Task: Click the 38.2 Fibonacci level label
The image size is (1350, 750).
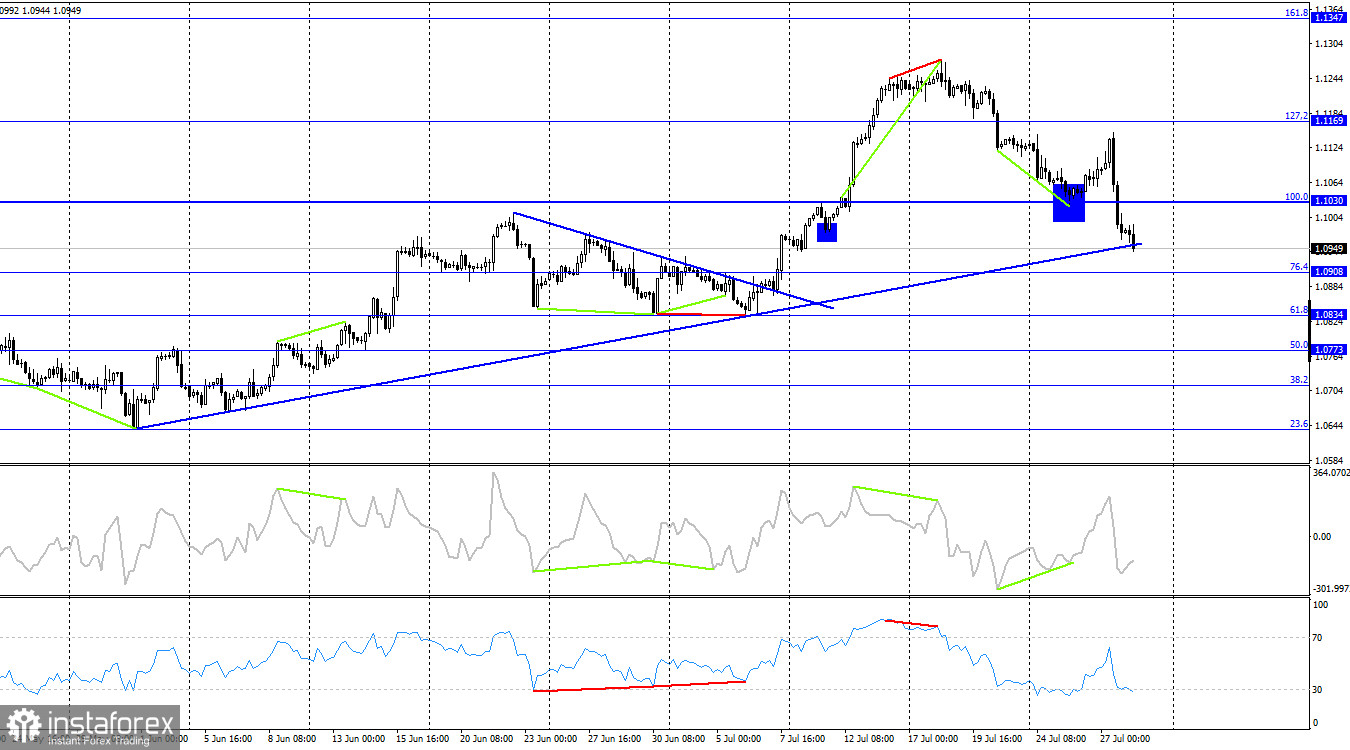Action: (x=1298, y=380)
